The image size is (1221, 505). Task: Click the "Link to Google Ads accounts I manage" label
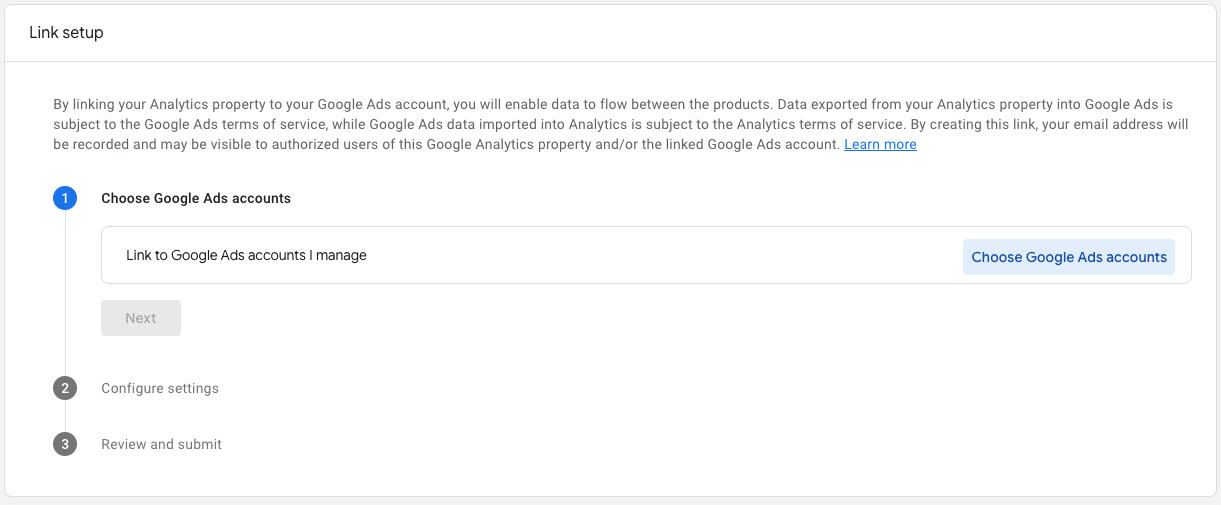point(246,256)
